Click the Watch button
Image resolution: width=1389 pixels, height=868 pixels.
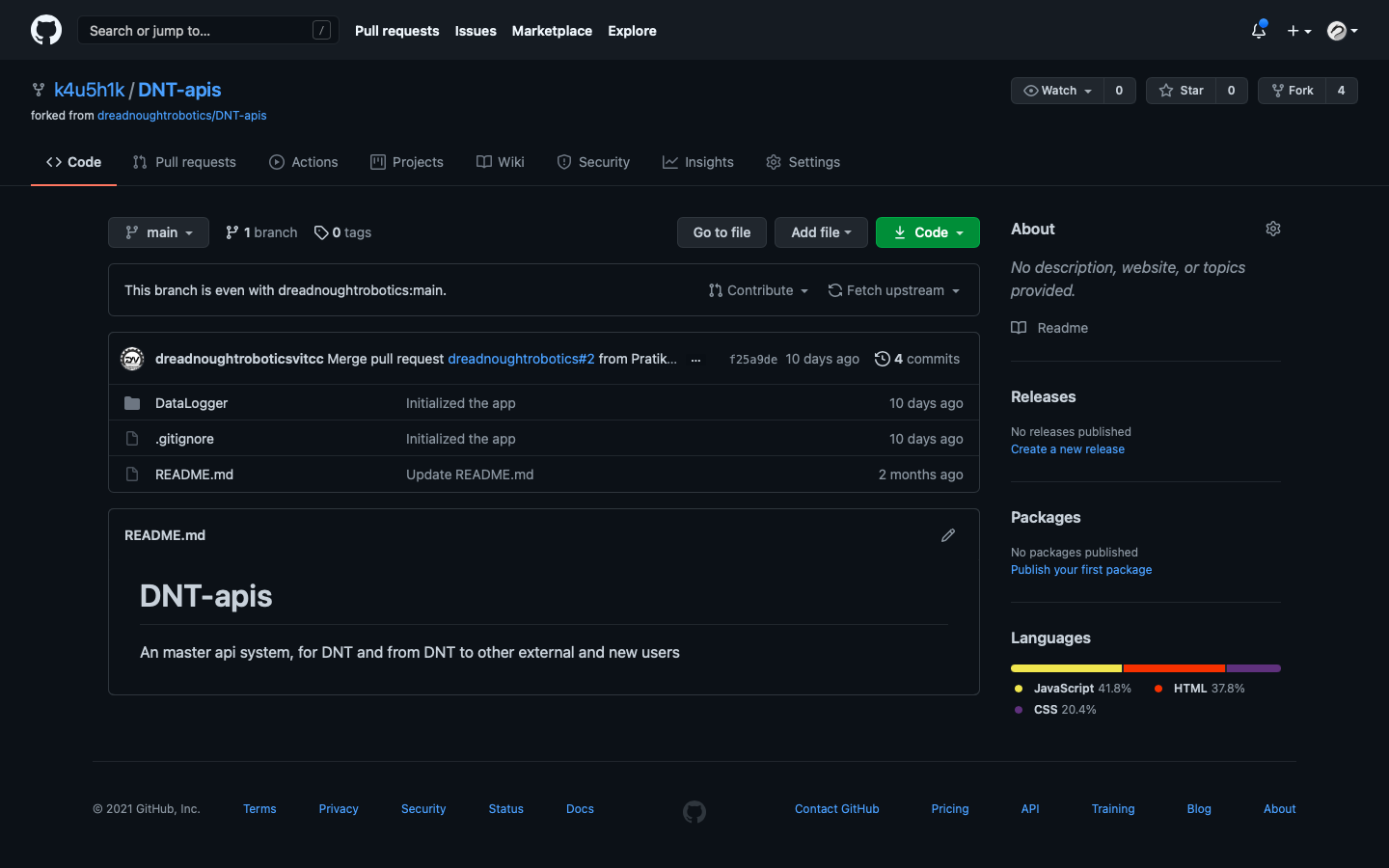(x=1057, y=91)
